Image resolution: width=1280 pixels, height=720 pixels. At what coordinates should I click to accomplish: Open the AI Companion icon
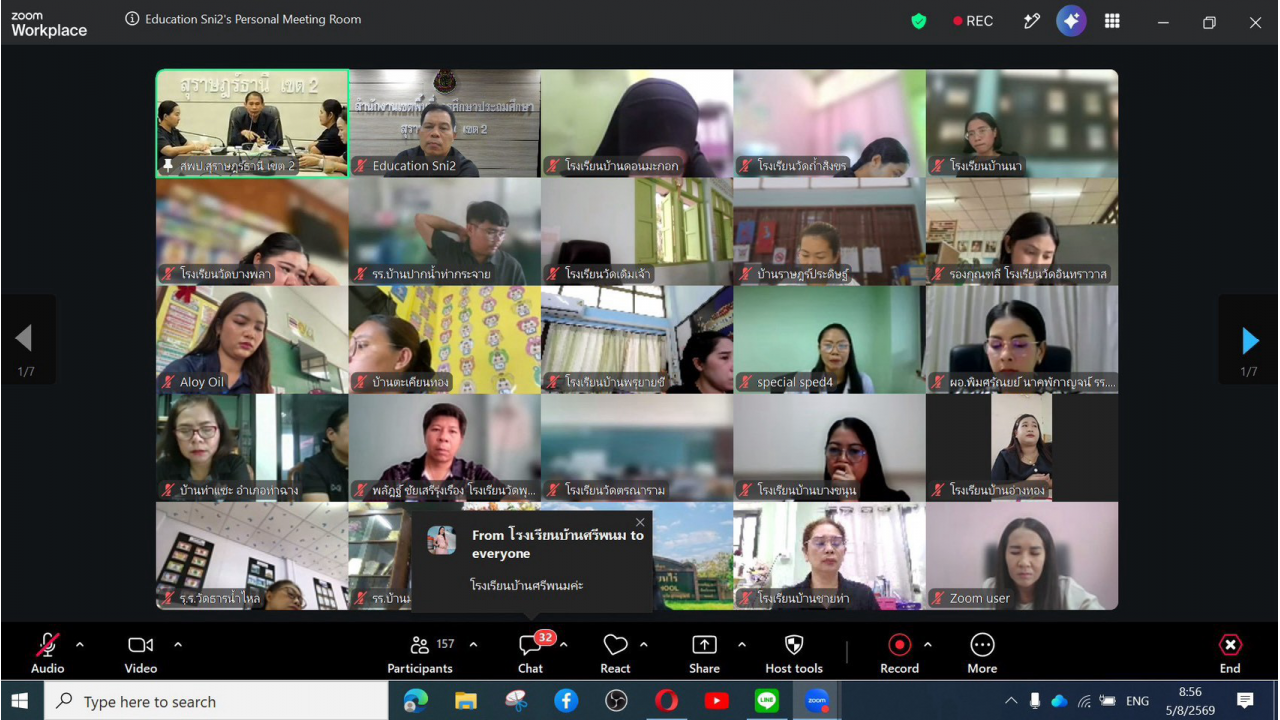tap(1071, 21)
